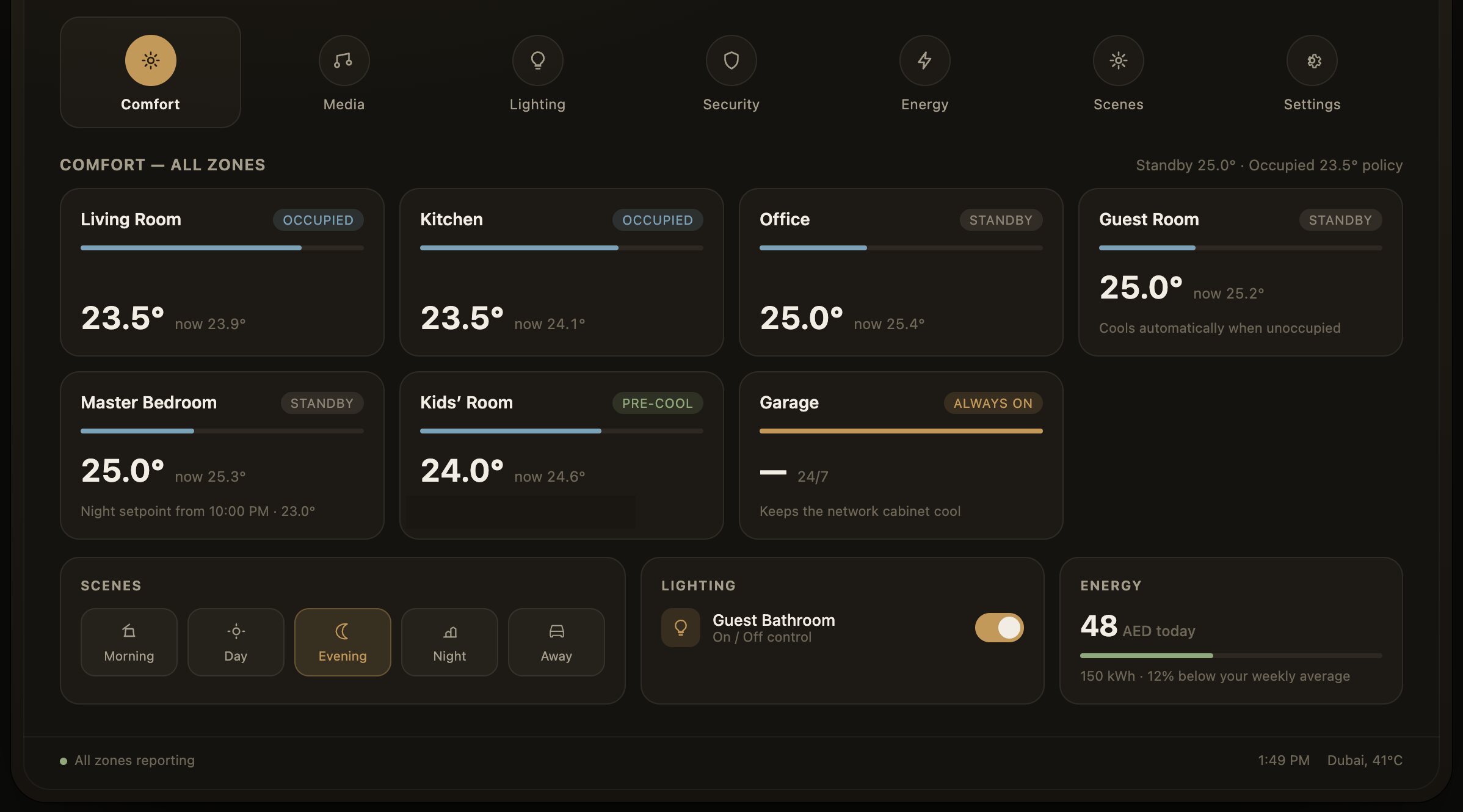Open the Energy lightning bolt icon
Screen dimensions: 1463x812
pos(924,60)
